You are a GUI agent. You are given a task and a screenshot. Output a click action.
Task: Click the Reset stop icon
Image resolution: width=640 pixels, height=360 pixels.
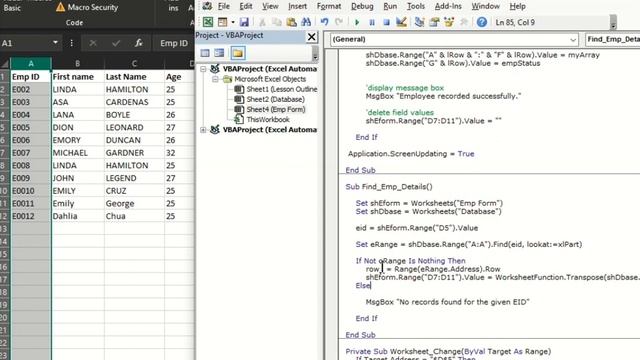tap(386, 22)
